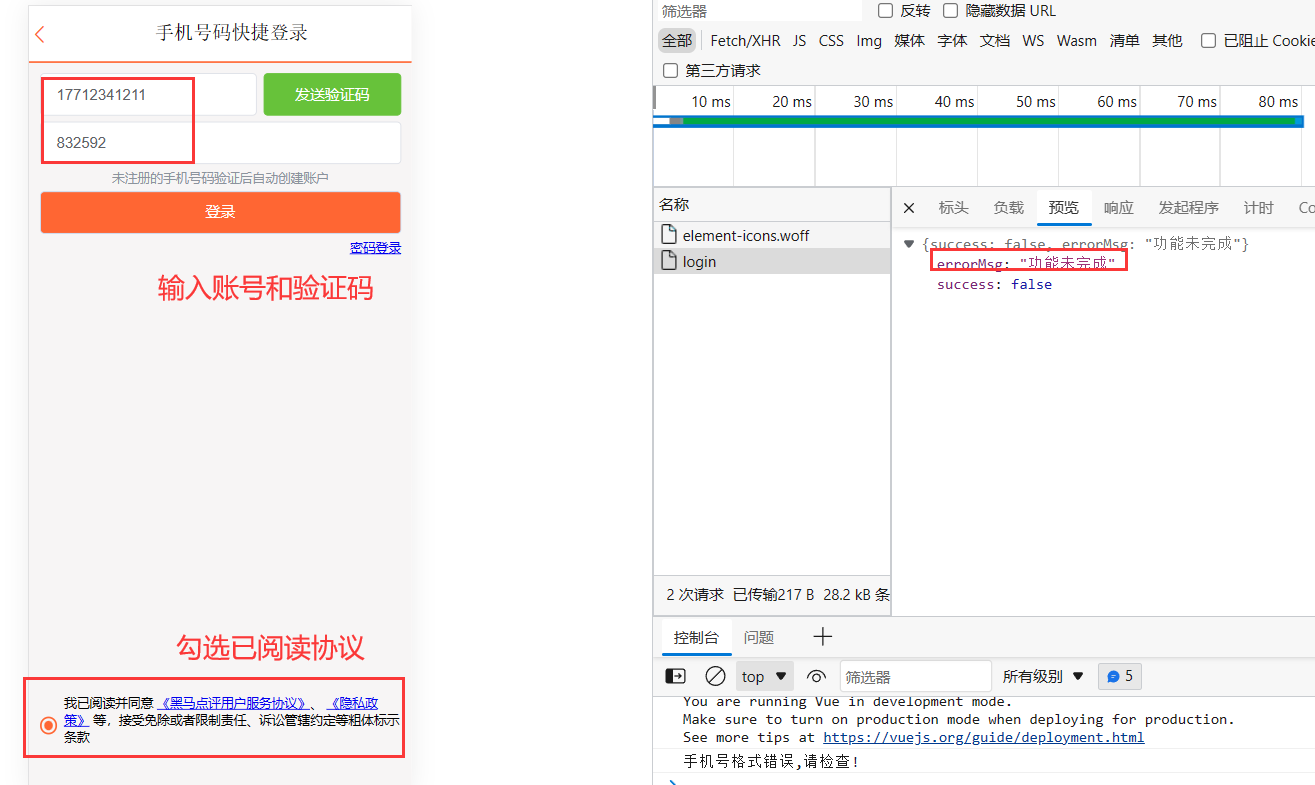Click the plus icon to add tool
The width and height of the screenshot is (1315, 785).
[x=822, y=637]
